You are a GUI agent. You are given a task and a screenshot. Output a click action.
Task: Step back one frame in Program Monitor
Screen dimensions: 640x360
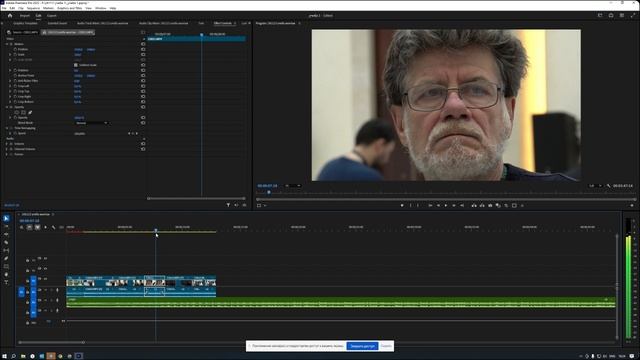[438, 205]
